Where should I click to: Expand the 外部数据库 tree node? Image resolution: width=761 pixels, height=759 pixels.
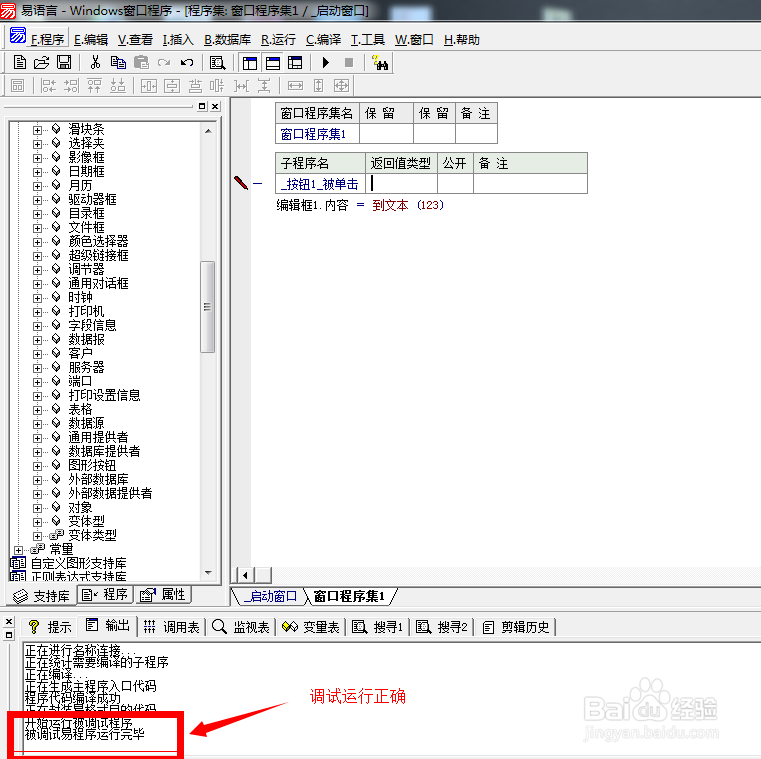(x=37, y=480)
